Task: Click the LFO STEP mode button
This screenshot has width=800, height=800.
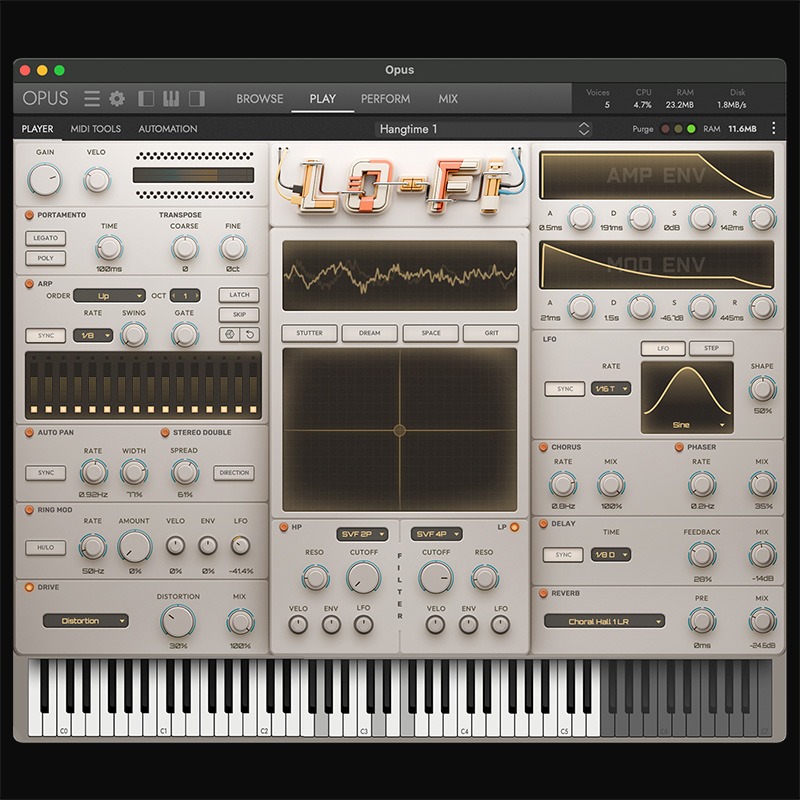Action: click(x=711, y=348)
